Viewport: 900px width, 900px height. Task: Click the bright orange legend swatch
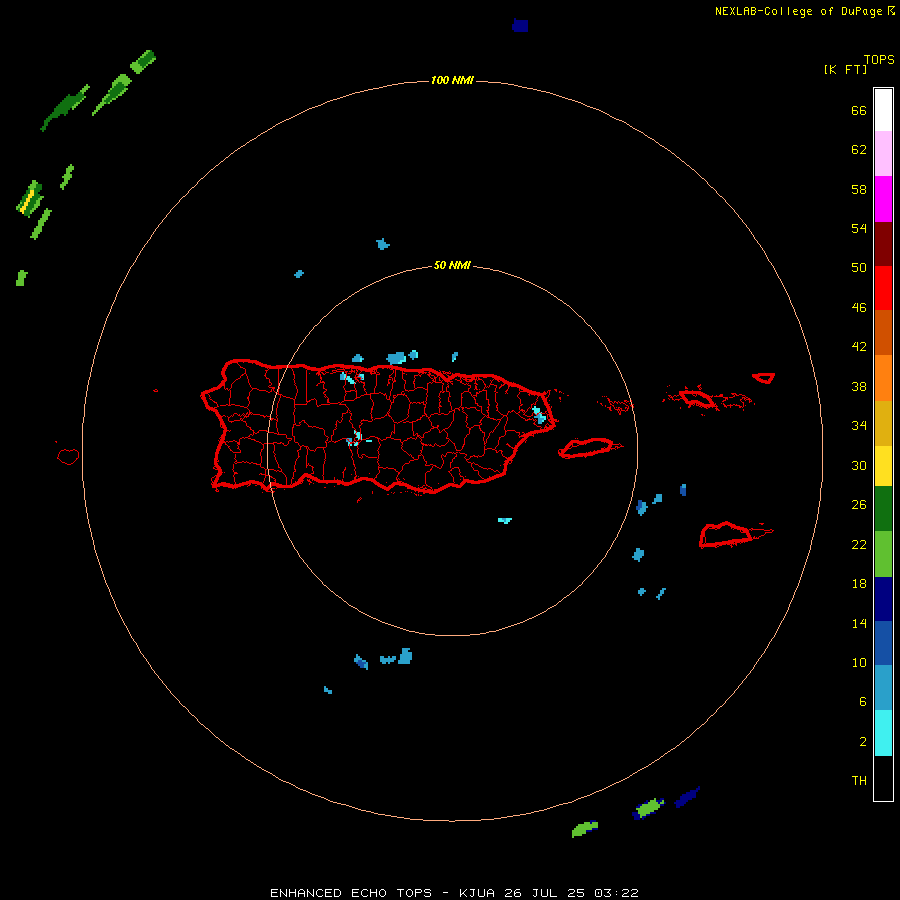[883, 378]
